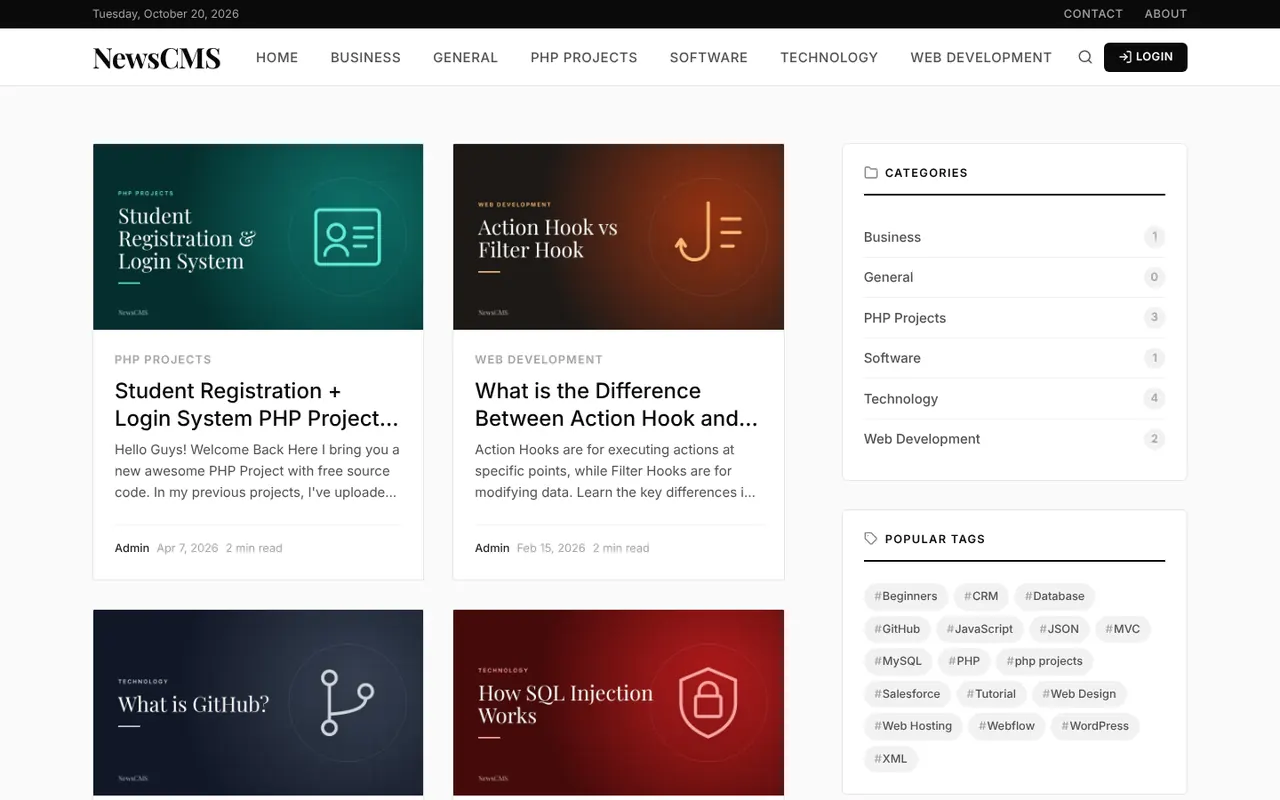Select Technology in the Categories list
Image resolution: width=1280 pixels, height=800 pixels.
1014,398
